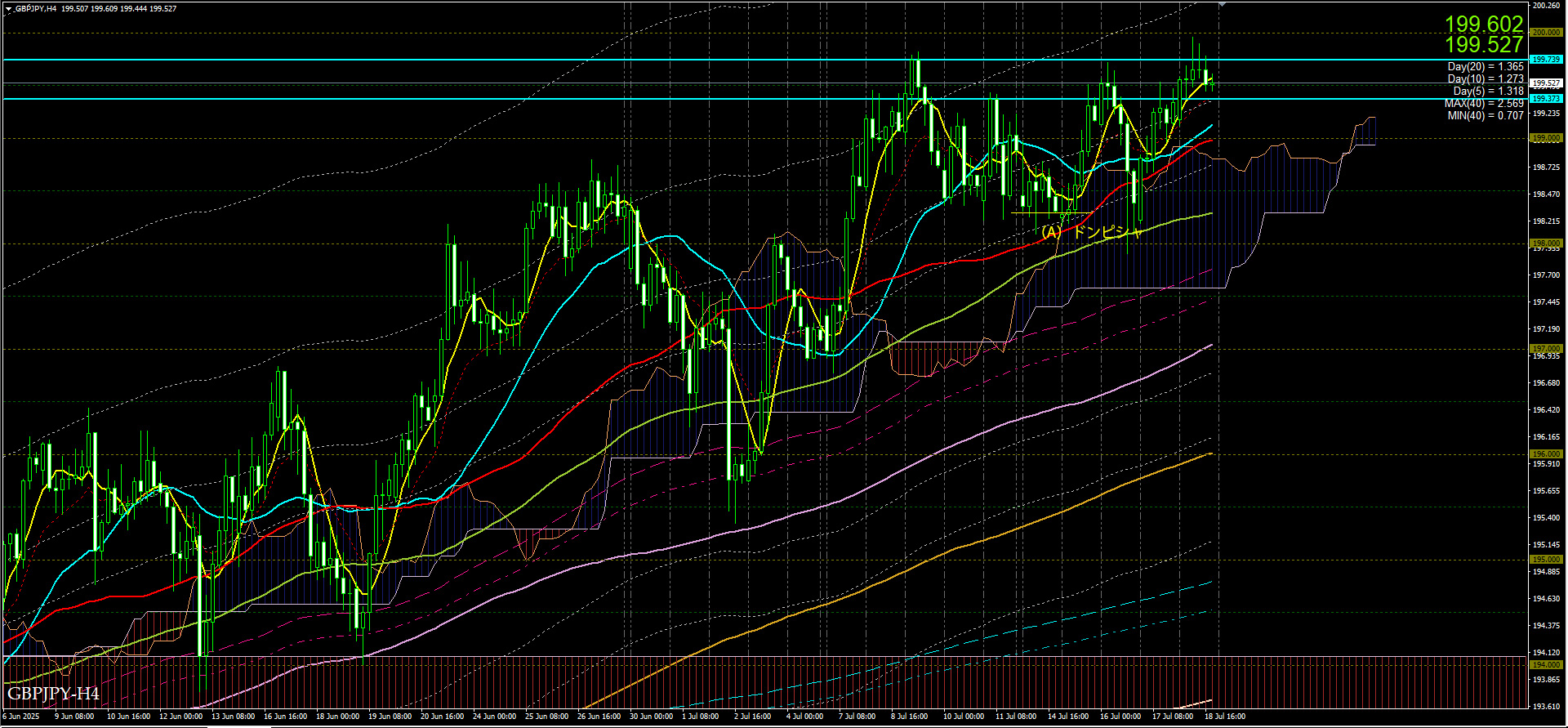Screen dimensions: 1568x728
Task: Click the olive 200.000 round-number price tag
Action: click(x=1545, y=33)
